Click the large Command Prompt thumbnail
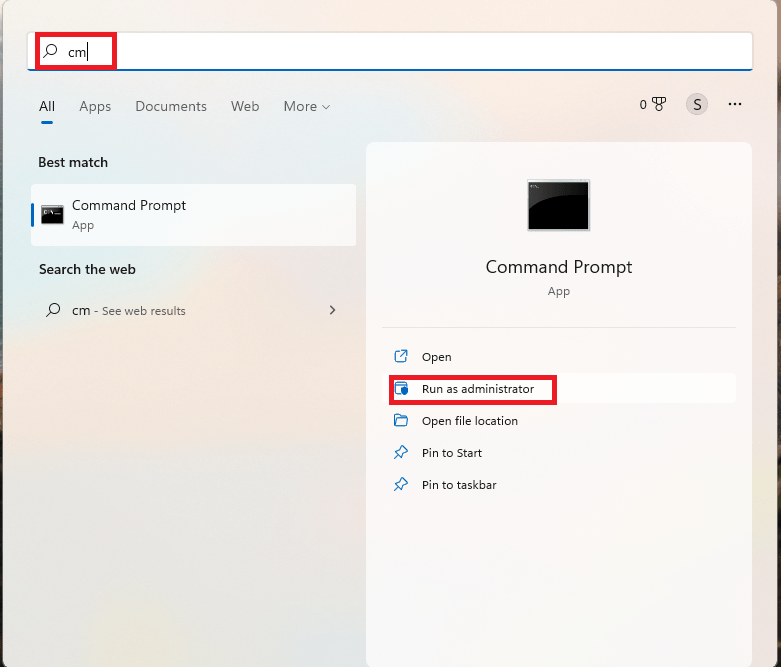 [x=558, y=205]
